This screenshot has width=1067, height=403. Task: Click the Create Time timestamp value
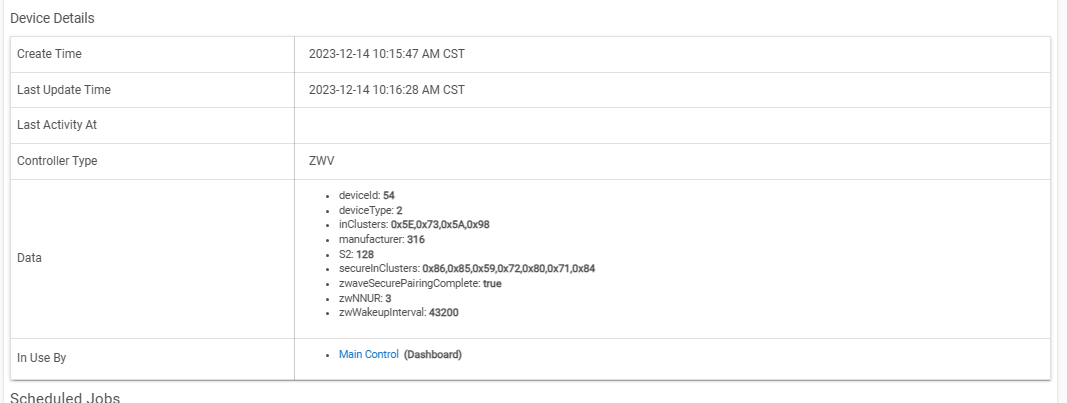coord(387,54)
